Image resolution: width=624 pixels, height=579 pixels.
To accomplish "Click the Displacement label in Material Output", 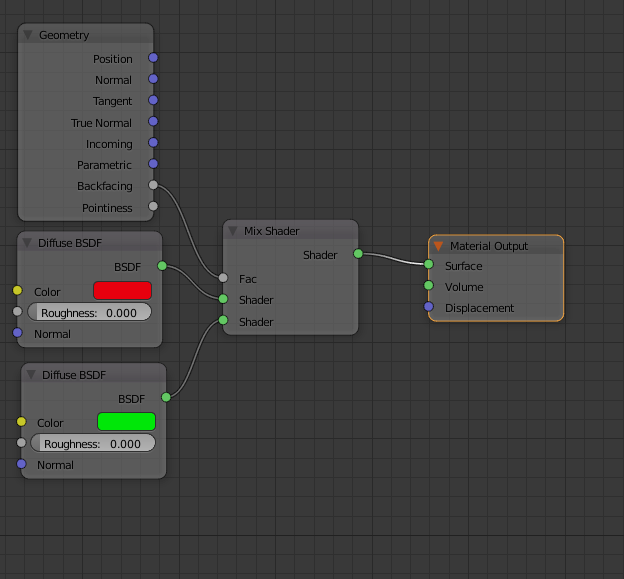I will (x=480, y=308).
